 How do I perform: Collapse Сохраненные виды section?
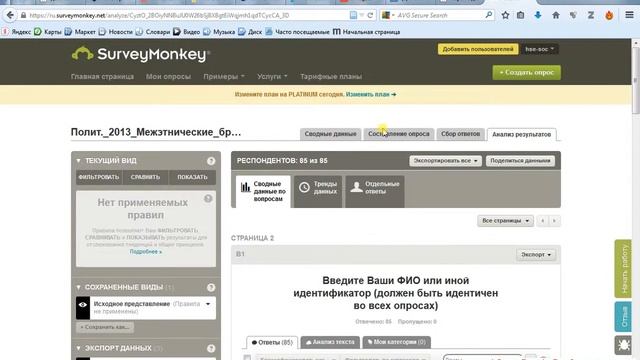tap(78, 287)
